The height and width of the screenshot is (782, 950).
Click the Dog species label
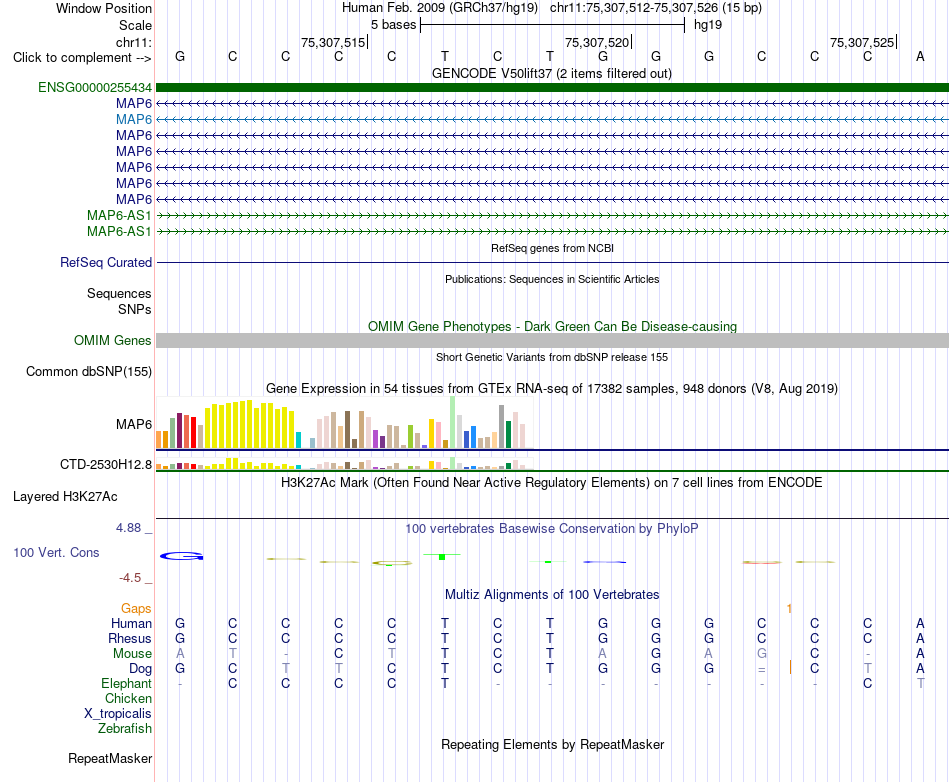point(140,669)
